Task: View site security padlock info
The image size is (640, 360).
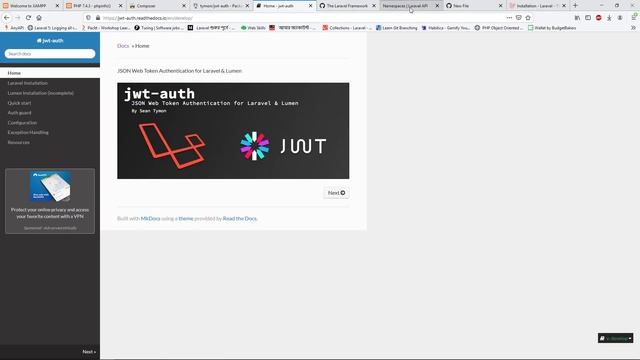Action: point(98,18)
